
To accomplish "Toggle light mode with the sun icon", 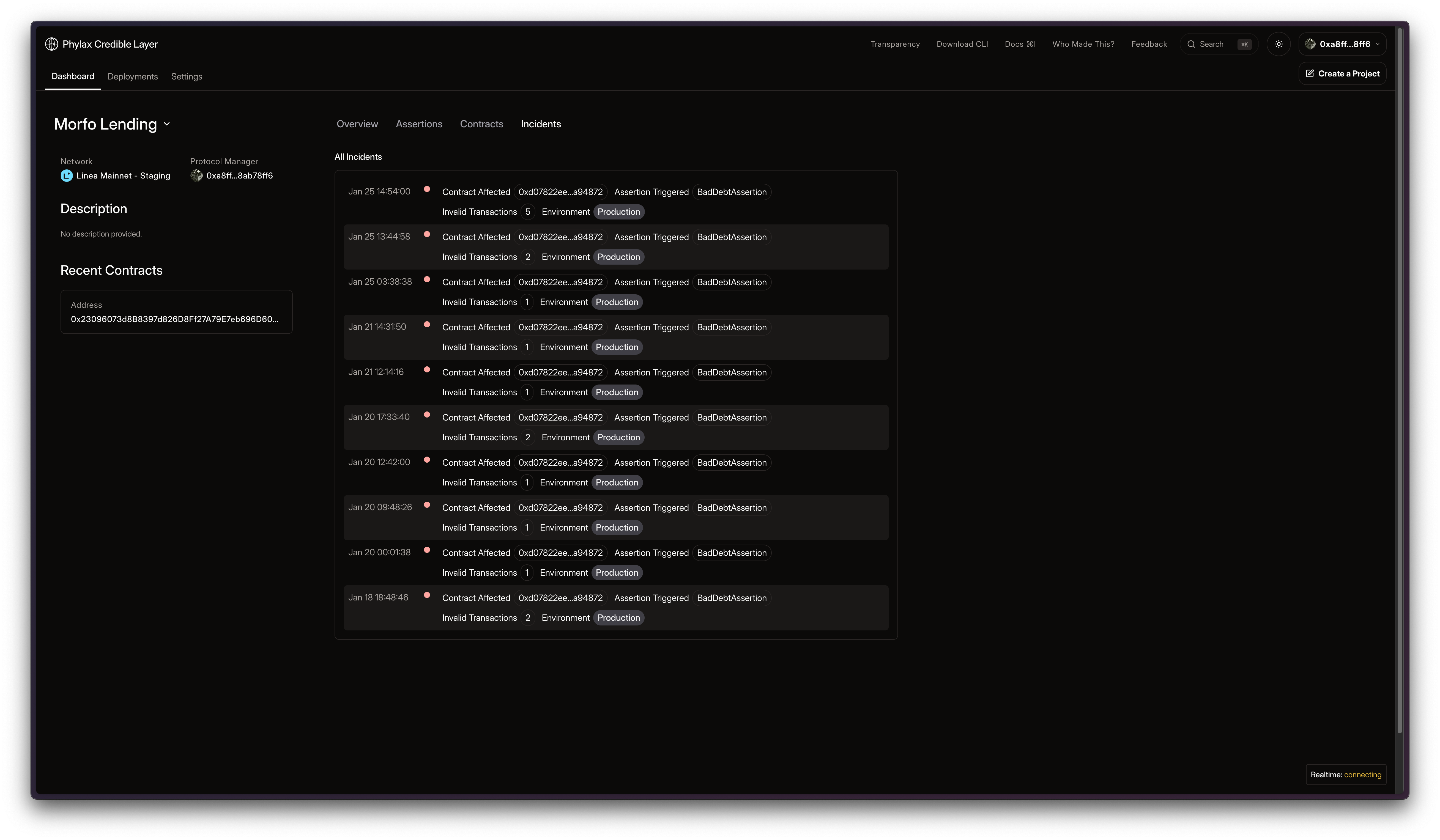I will tap(1279, 44).
